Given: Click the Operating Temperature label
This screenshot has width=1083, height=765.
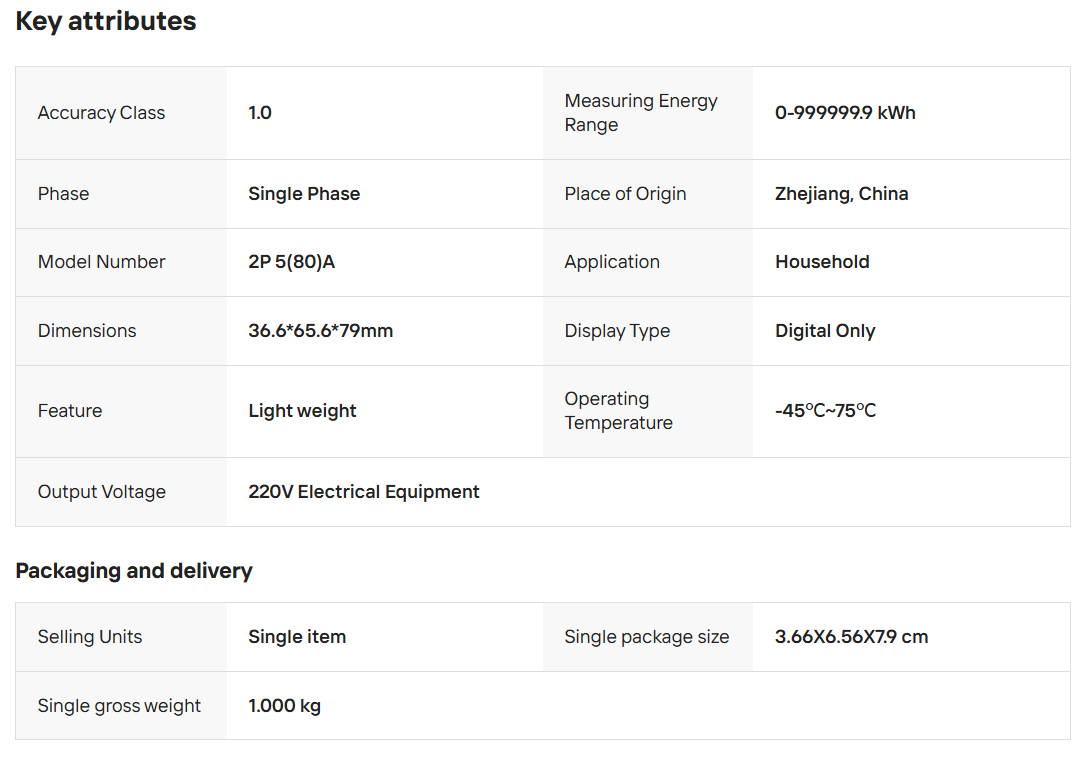Looking at the screenshot, I should pos(618,411).
